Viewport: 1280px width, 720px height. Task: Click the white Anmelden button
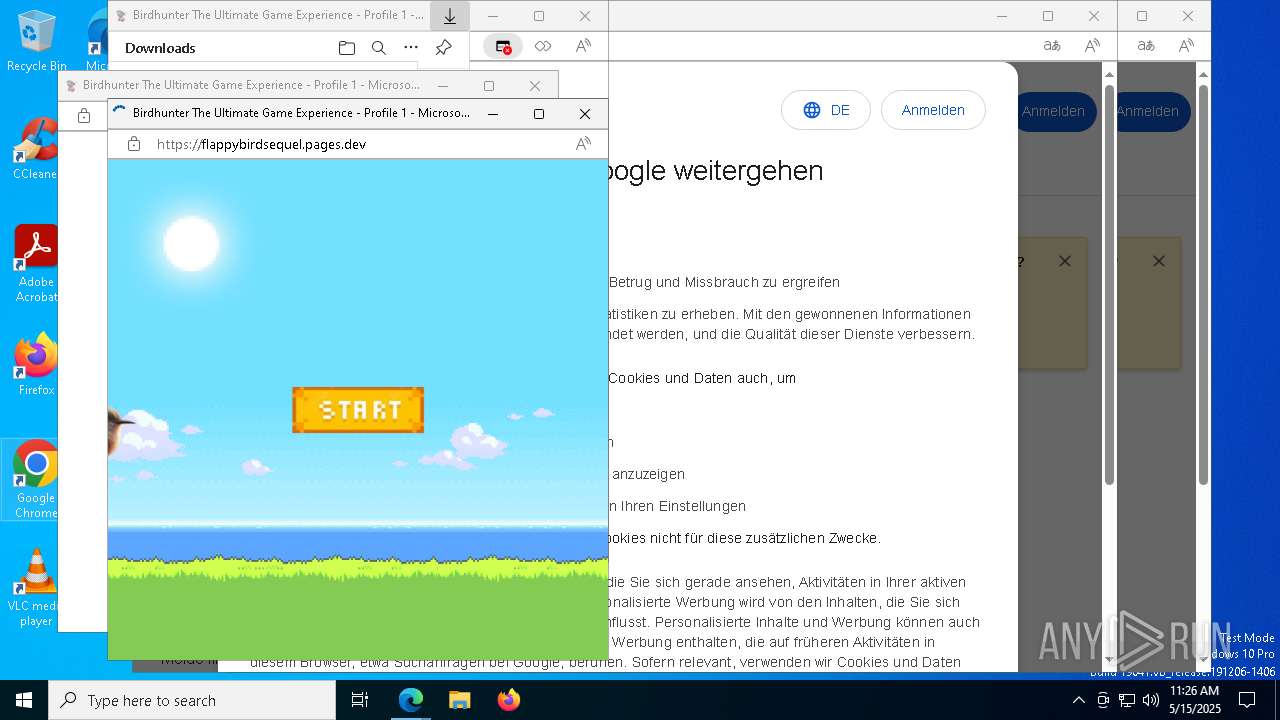click(933, 110)
